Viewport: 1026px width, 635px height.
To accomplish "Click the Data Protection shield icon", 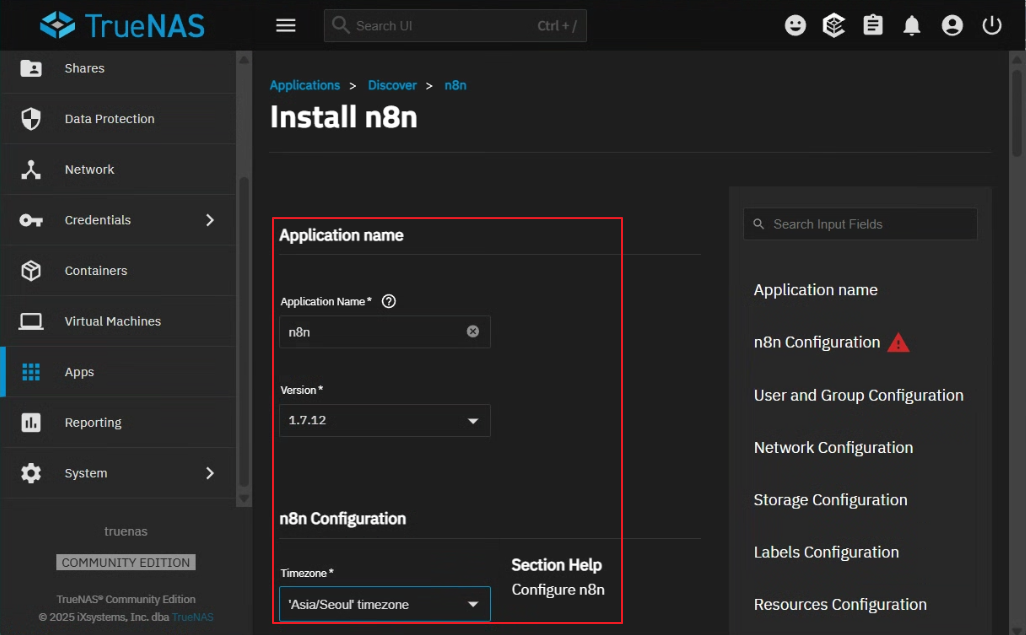I will click(31, 119).
